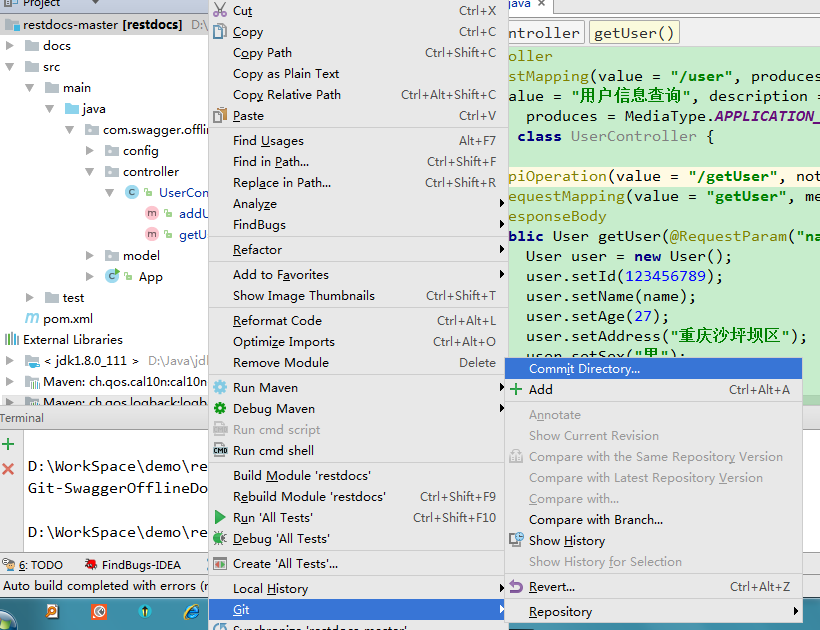Expand the test folder

(x=30, y=297)
